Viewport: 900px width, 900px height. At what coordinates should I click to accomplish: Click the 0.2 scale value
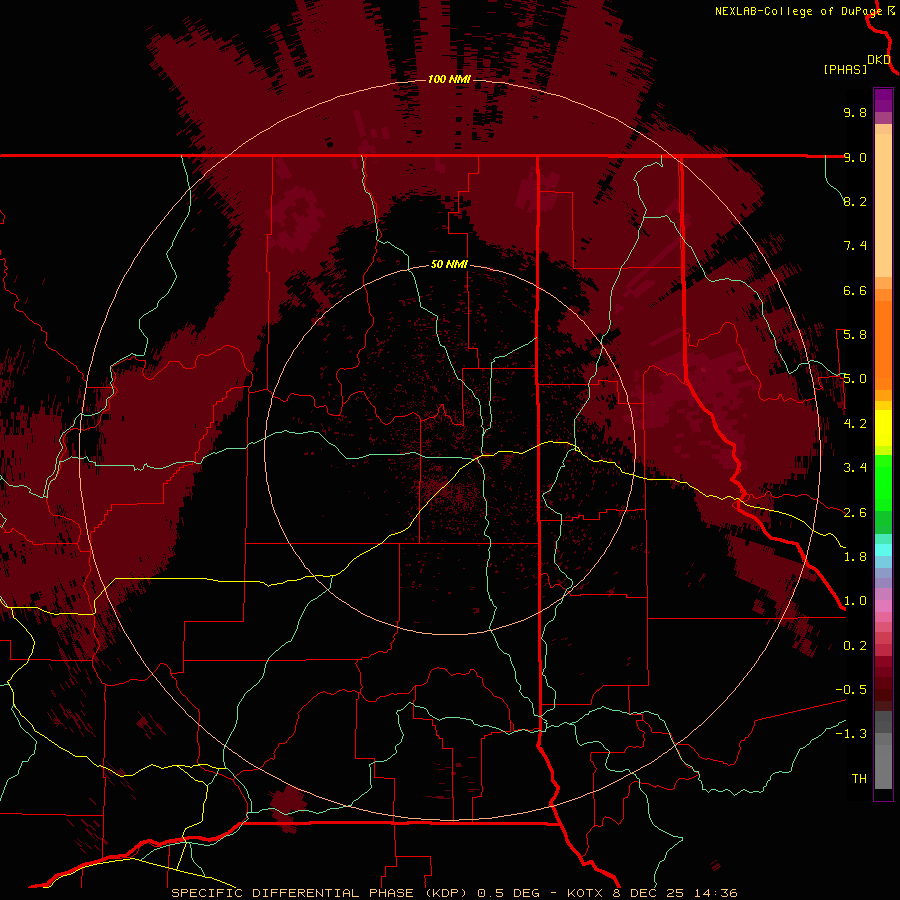point(855,646)
